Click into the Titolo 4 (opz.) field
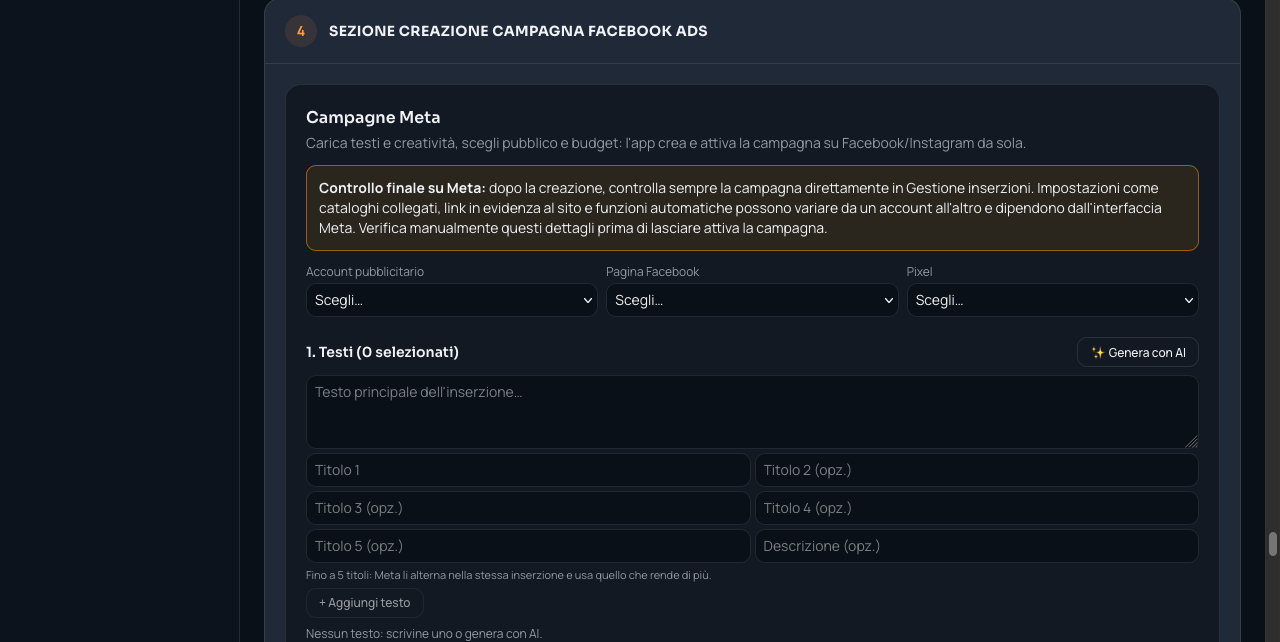This screenshot has height=642, width=1280. coord(976,508)
